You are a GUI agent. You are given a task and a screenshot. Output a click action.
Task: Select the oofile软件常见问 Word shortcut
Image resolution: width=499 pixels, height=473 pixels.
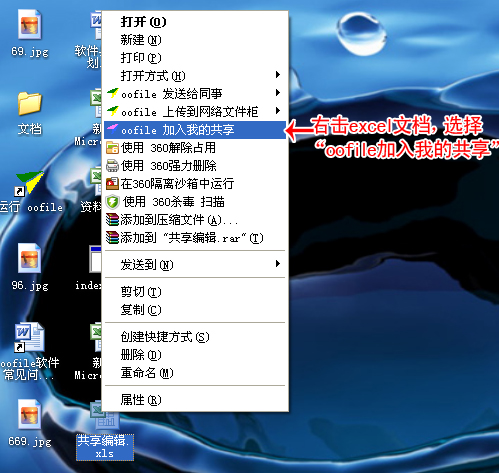click(x=29, y=337)
